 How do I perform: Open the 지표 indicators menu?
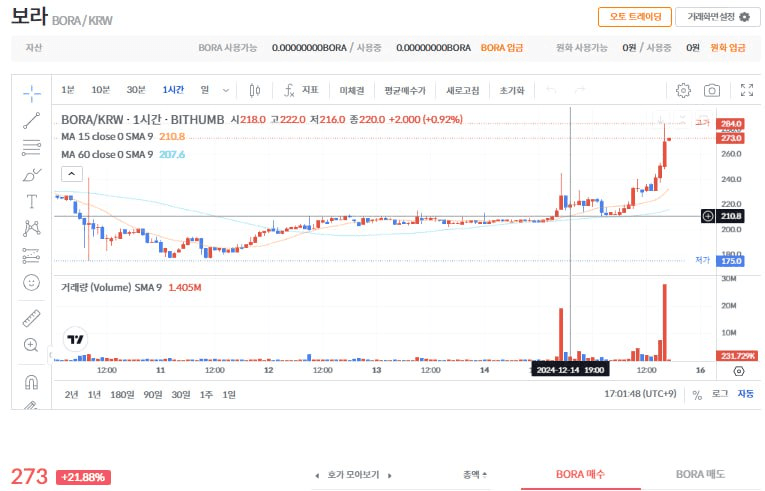[x=302, y=90]
